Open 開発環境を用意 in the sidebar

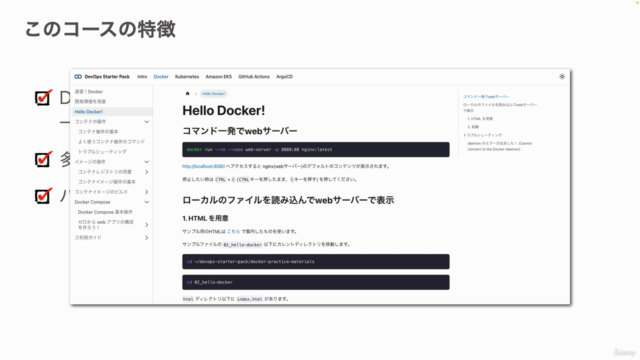(x=90, y=102)
